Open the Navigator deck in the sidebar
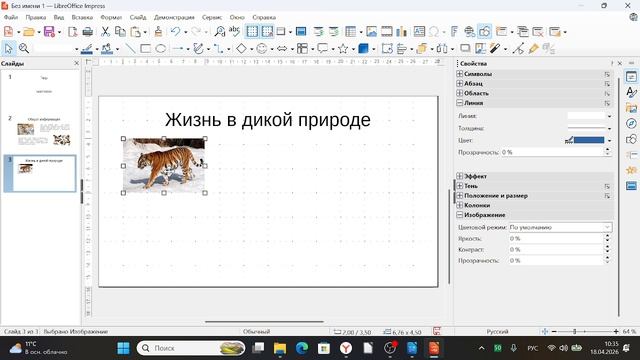 click(x=631, y=124)
